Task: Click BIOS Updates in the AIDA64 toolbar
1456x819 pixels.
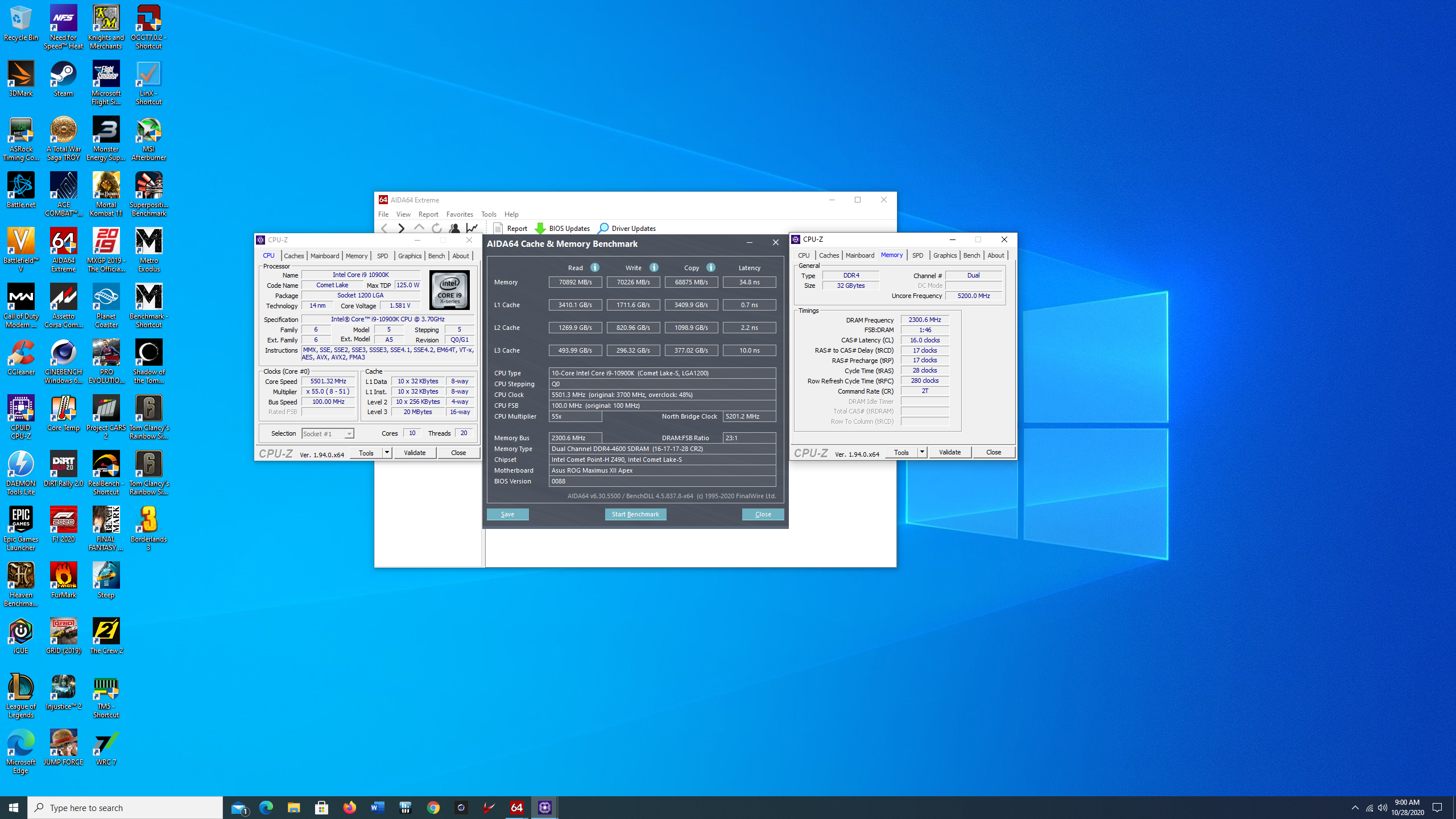Action: (x=562, y=228)
